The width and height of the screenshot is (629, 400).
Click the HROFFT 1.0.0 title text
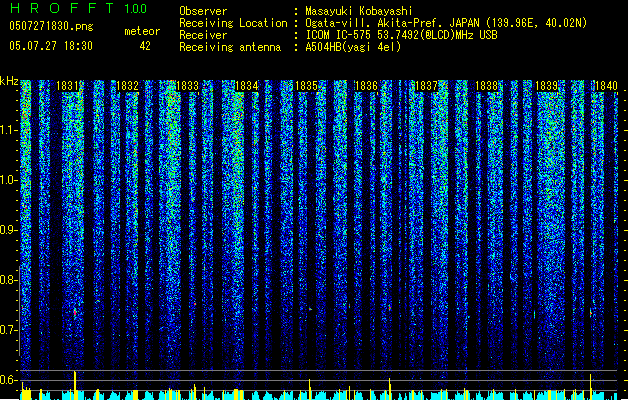click(79, 8)
